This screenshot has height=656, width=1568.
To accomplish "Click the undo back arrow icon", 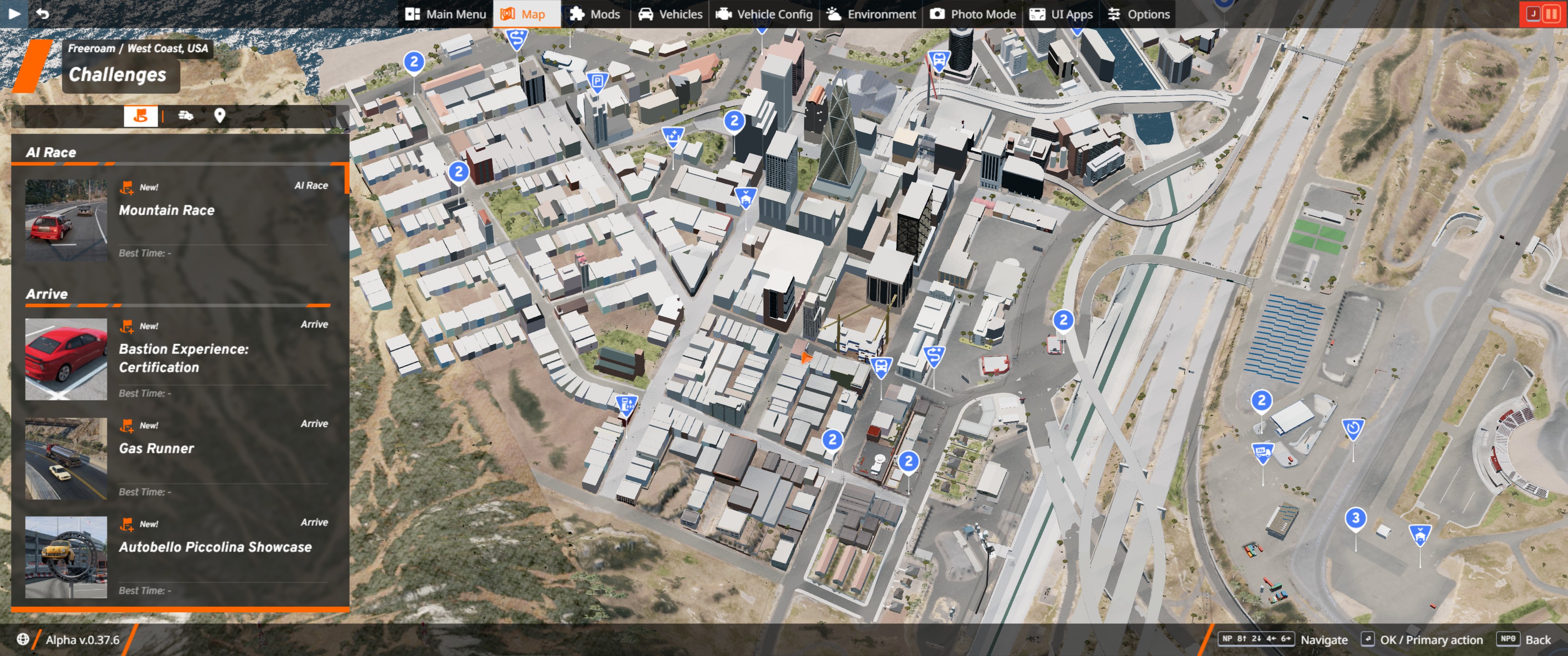I will (42, 13).
